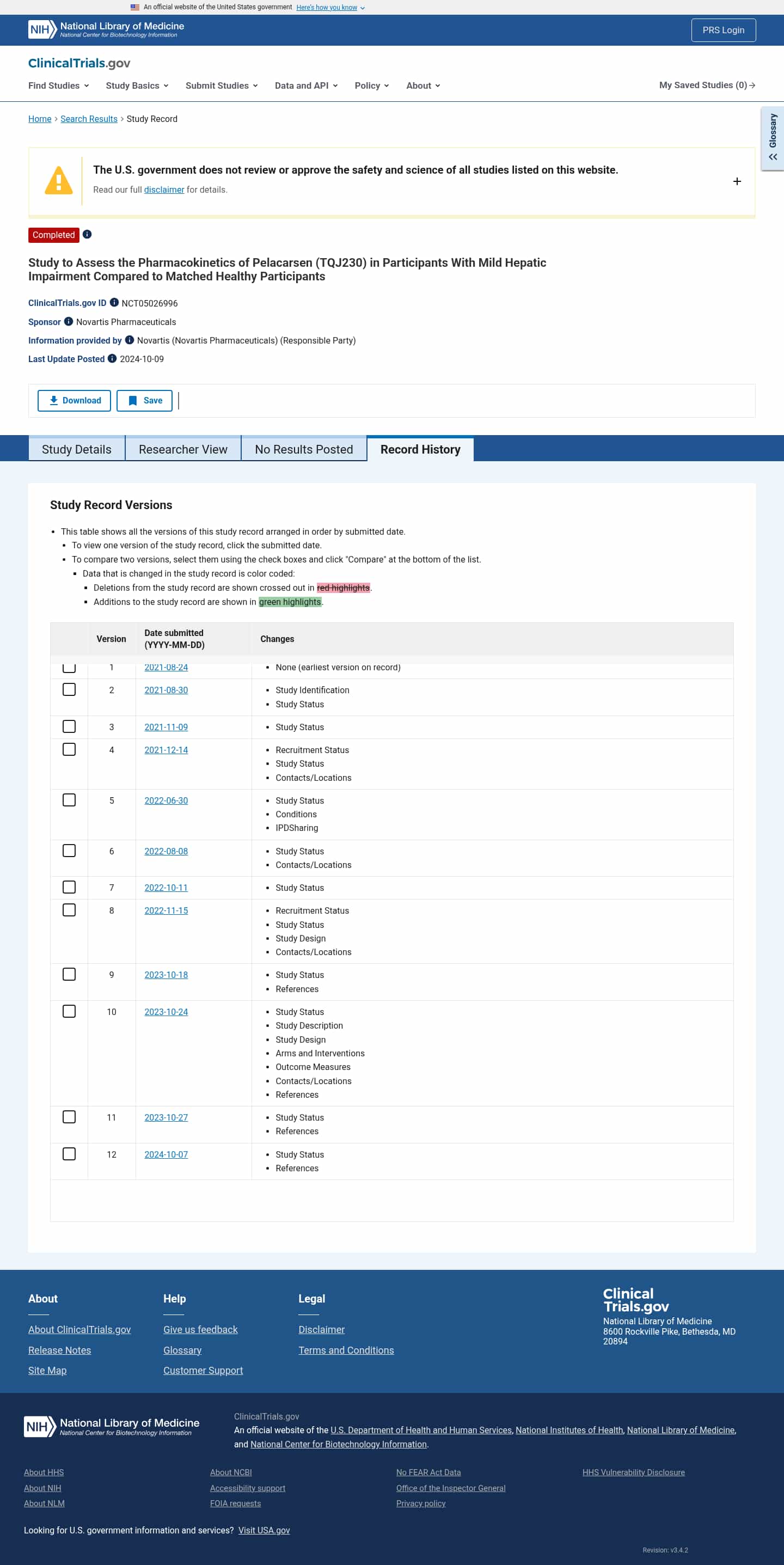This screenshot has height=1565, width=784.
Task: Click Give us feedback in footer
Action: point(200,1329)
